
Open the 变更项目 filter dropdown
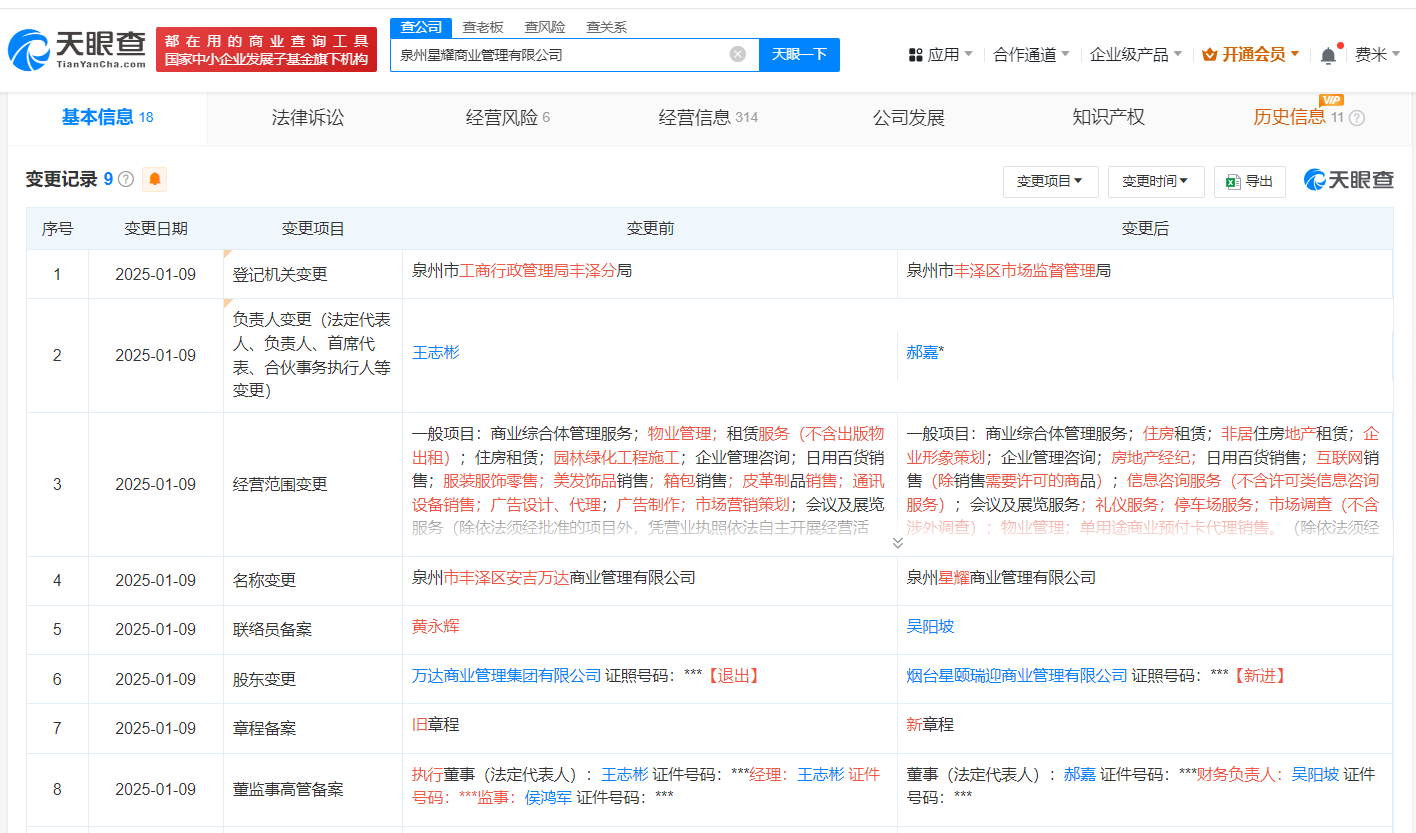[x=1050, y=182]
